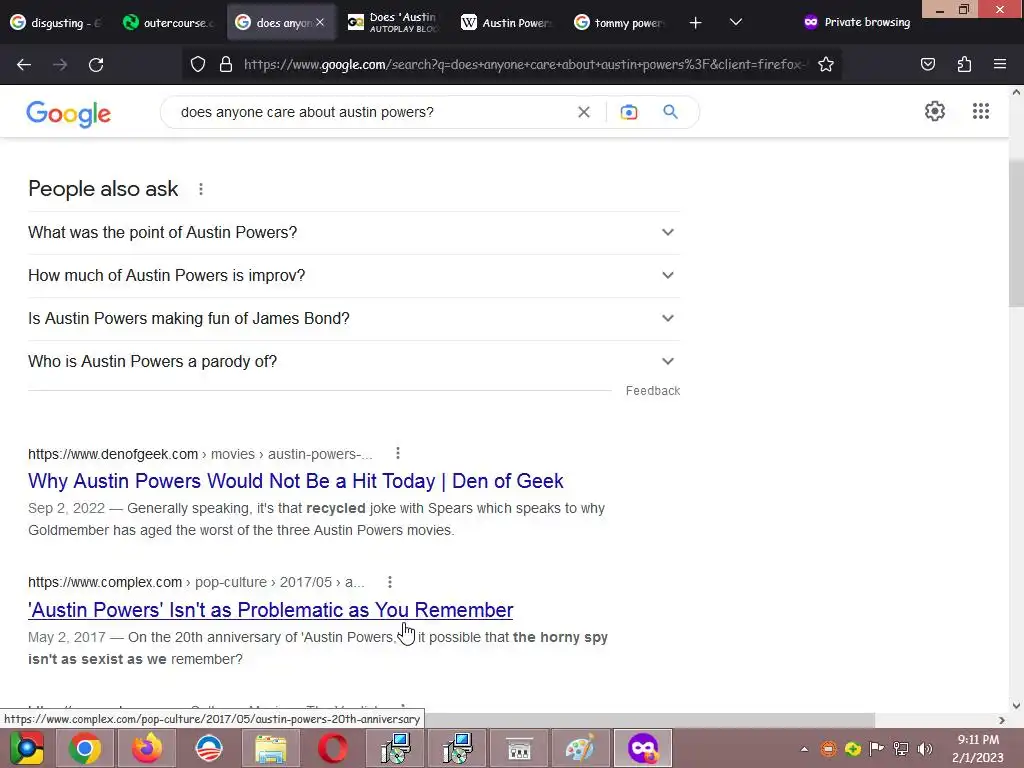Click the site security padlock icon

(x=226, y=64)
